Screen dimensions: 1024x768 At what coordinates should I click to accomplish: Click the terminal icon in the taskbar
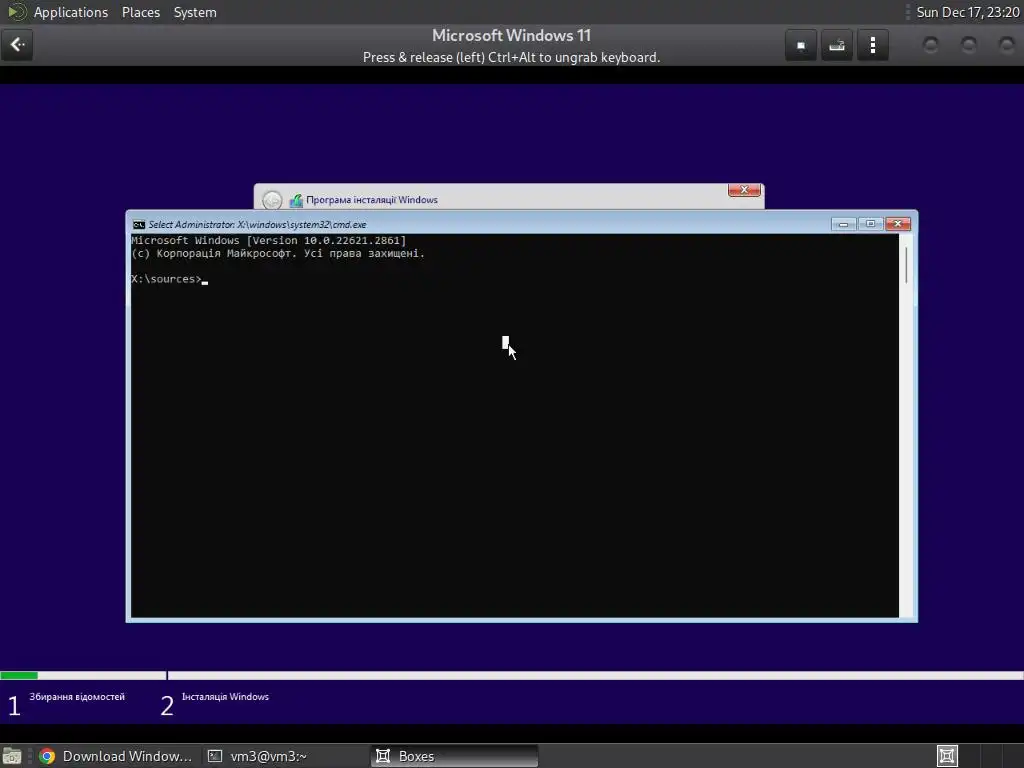pyautogui.click(x=215, y=756)
